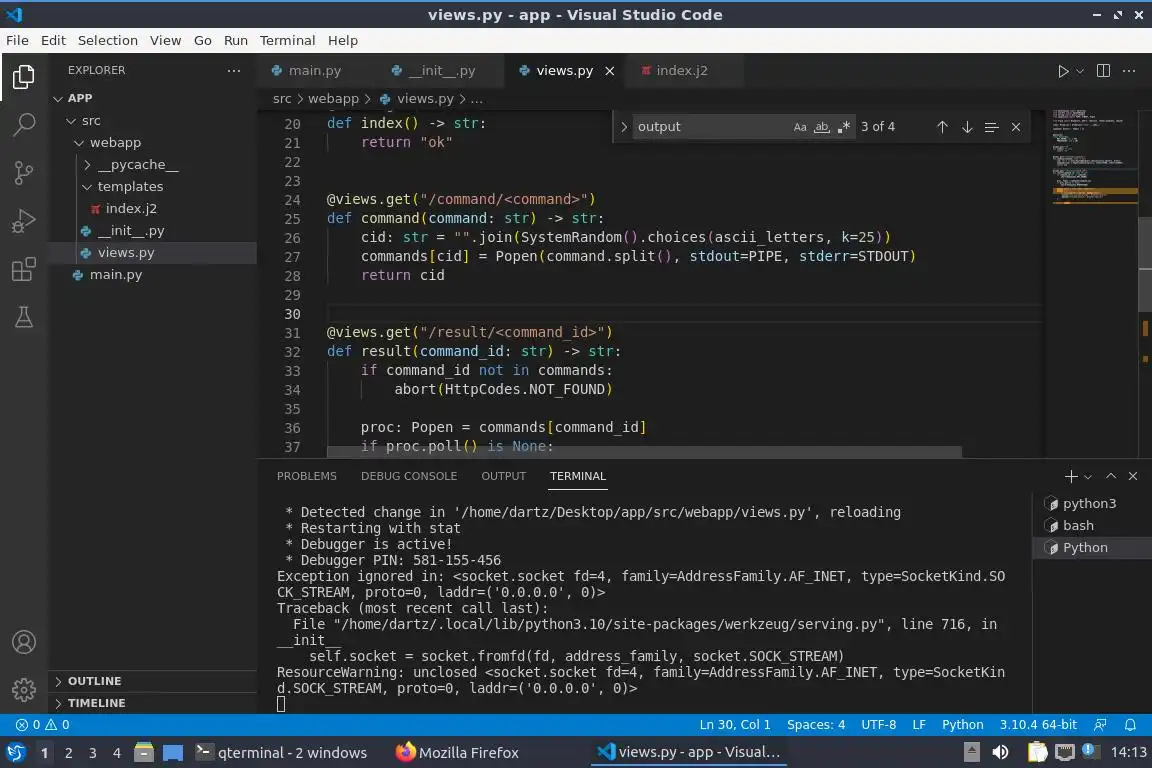The image size is (1152, 768).
Task: Maximize the panel size with caret icon
Action: point(1111,476)
